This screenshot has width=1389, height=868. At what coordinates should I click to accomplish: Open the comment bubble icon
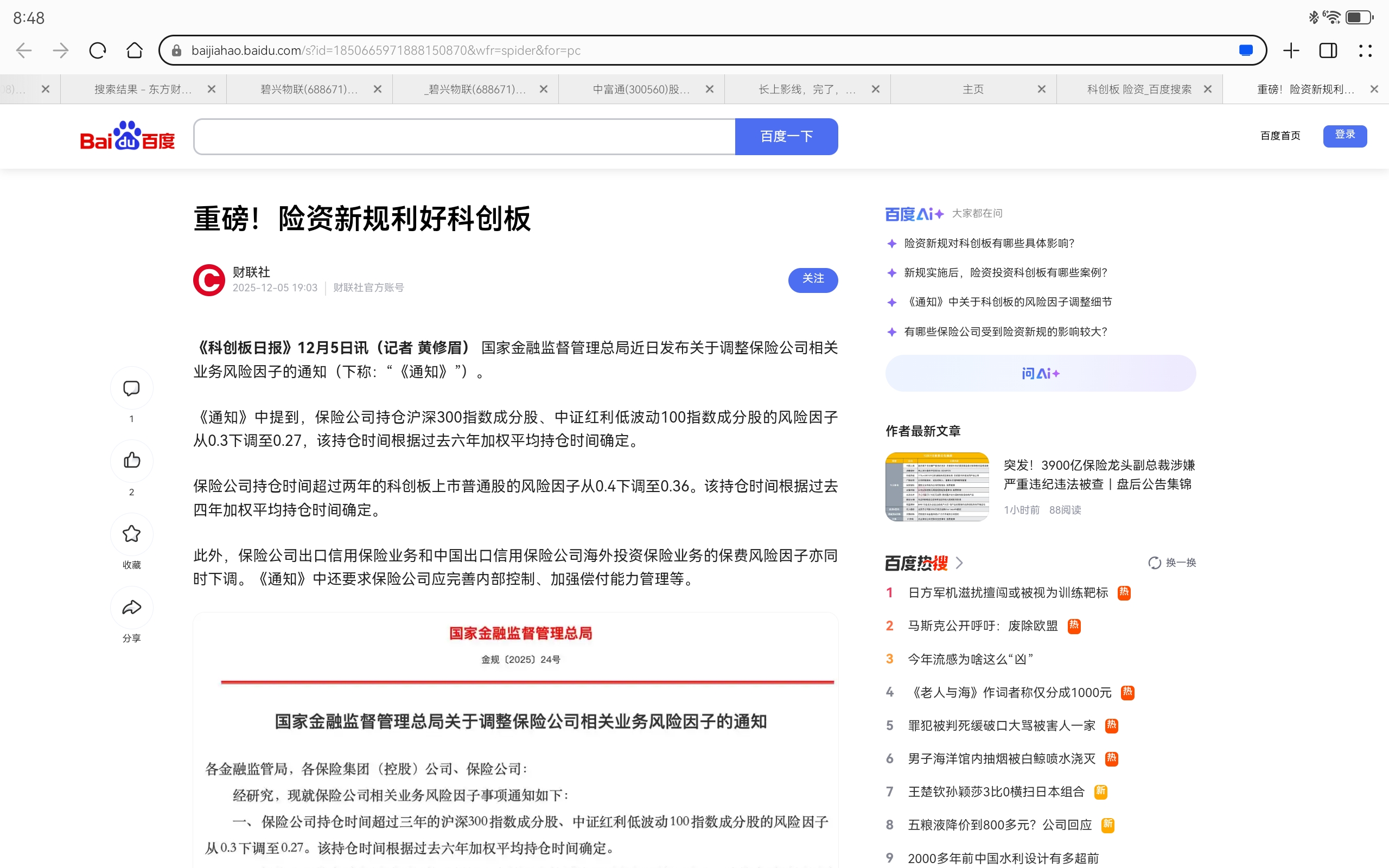click(131, 388)
